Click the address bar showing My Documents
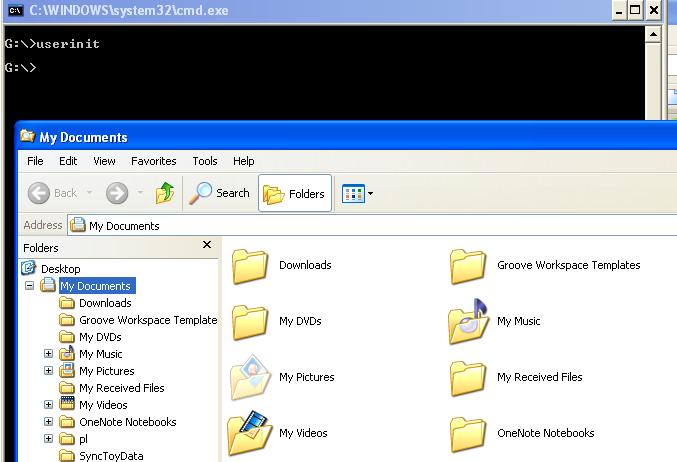Screen dimensions: 677x462 coord(372,225)
